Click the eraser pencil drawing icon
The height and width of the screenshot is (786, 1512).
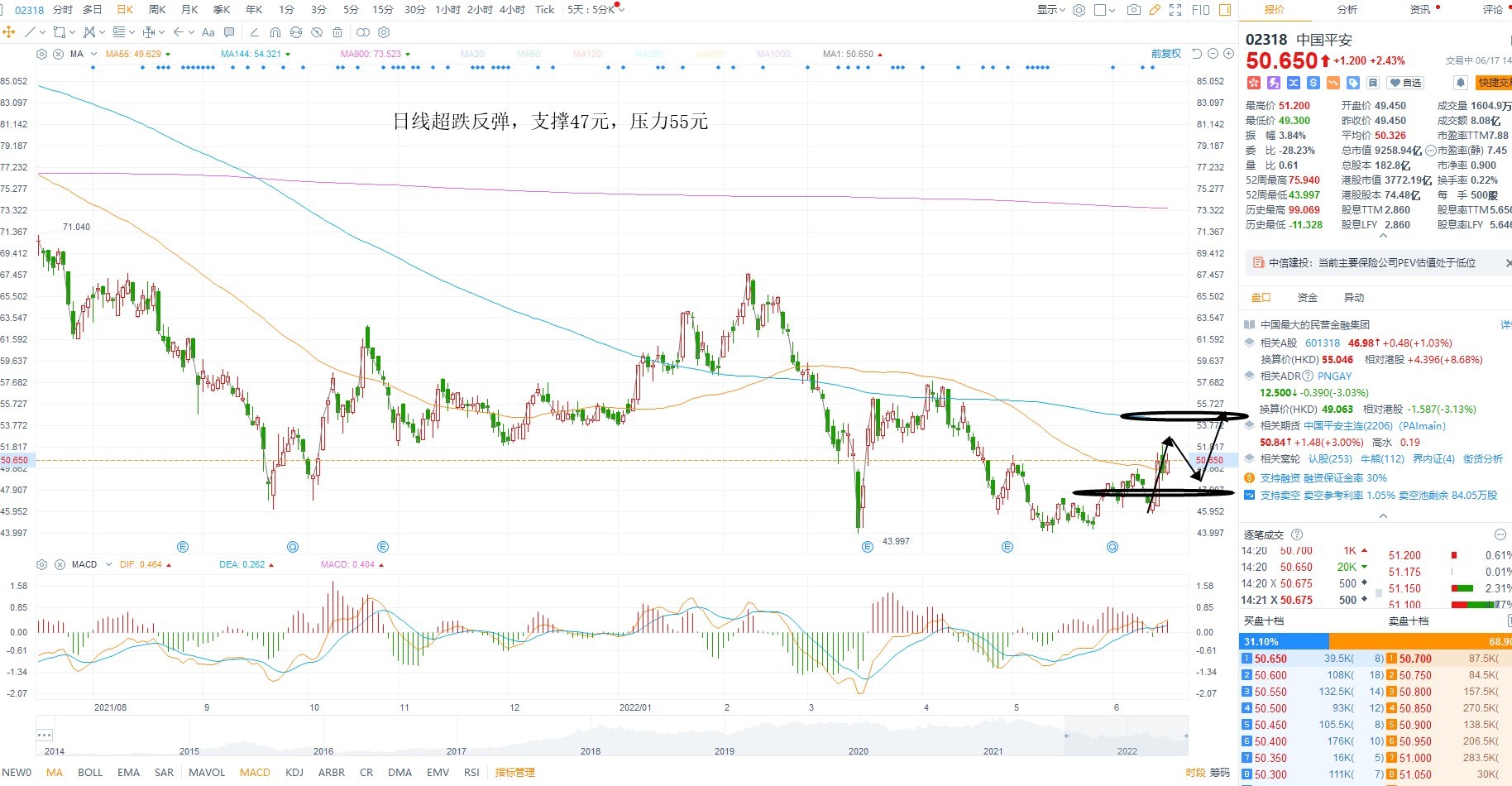(x=254, y=32)
